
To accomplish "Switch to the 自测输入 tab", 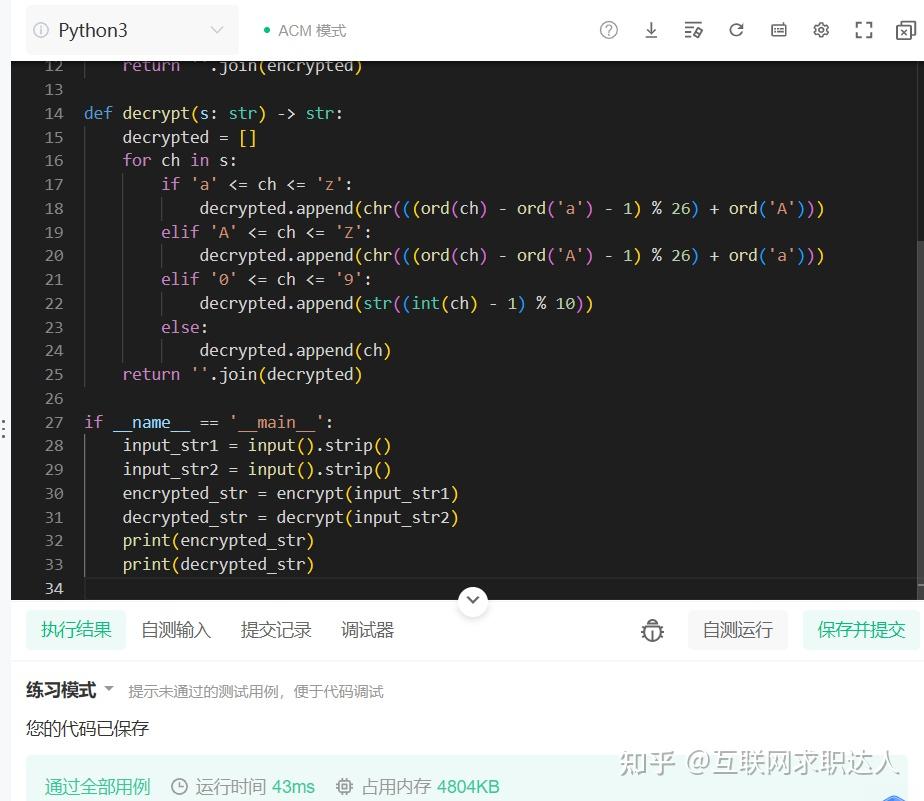I will pyautogui.click(x=176, y=630).
